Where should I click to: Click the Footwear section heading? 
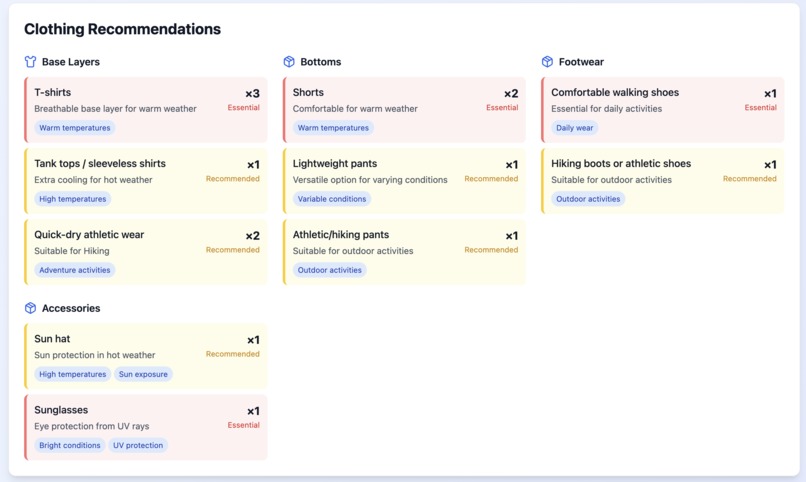(581, 62)
